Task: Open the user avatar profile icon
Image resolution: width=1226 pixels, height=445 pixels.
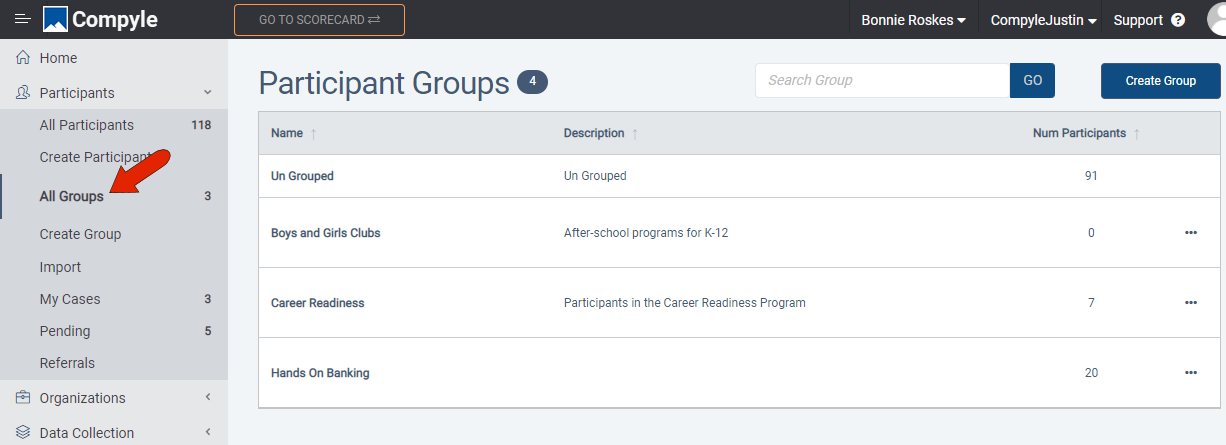Action: [x=1212, y=19]
